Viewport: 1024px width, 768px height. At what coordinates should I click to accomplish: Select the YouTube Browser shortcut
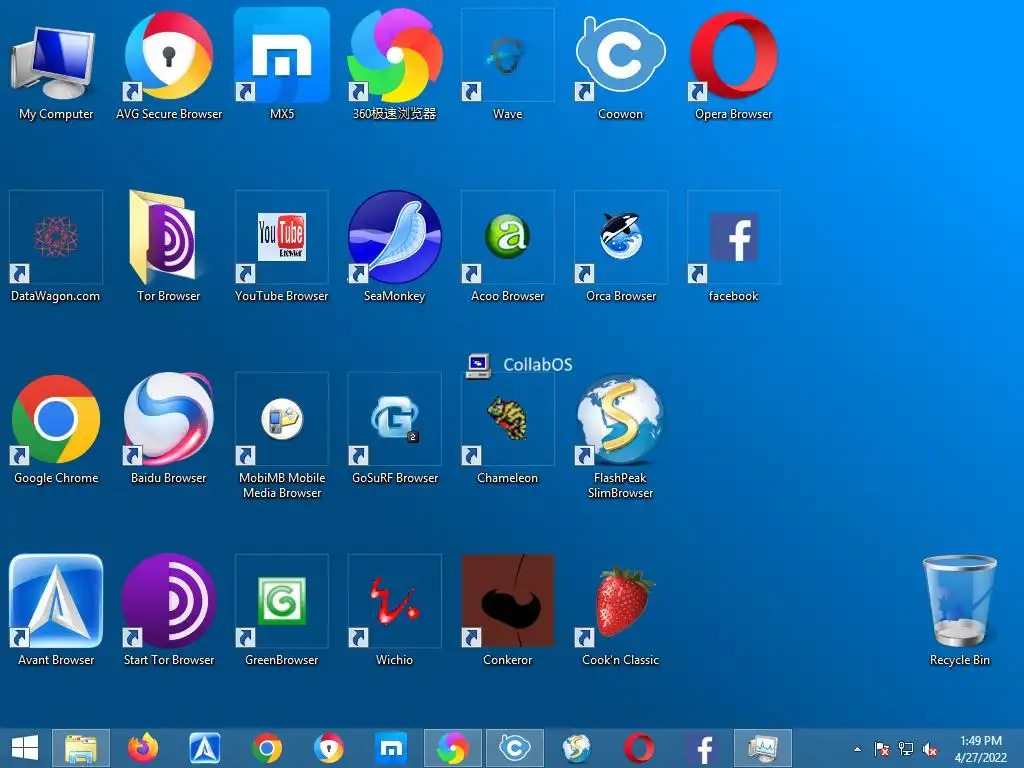pyautogui.click(x=281, y=247)
